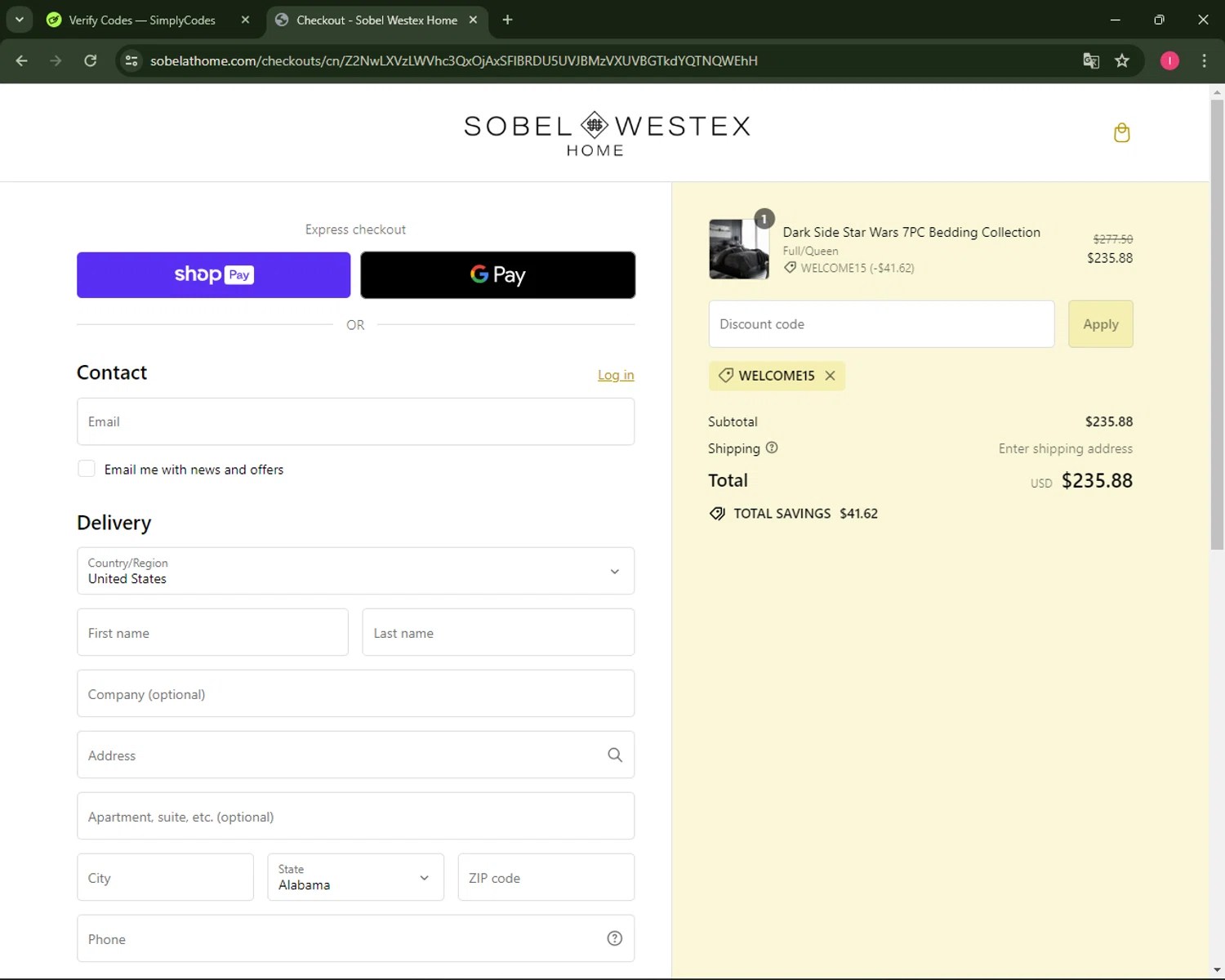Click the shipping info question icon
The height and width of the screenshot is (980, 1225).
pos(772,448)
